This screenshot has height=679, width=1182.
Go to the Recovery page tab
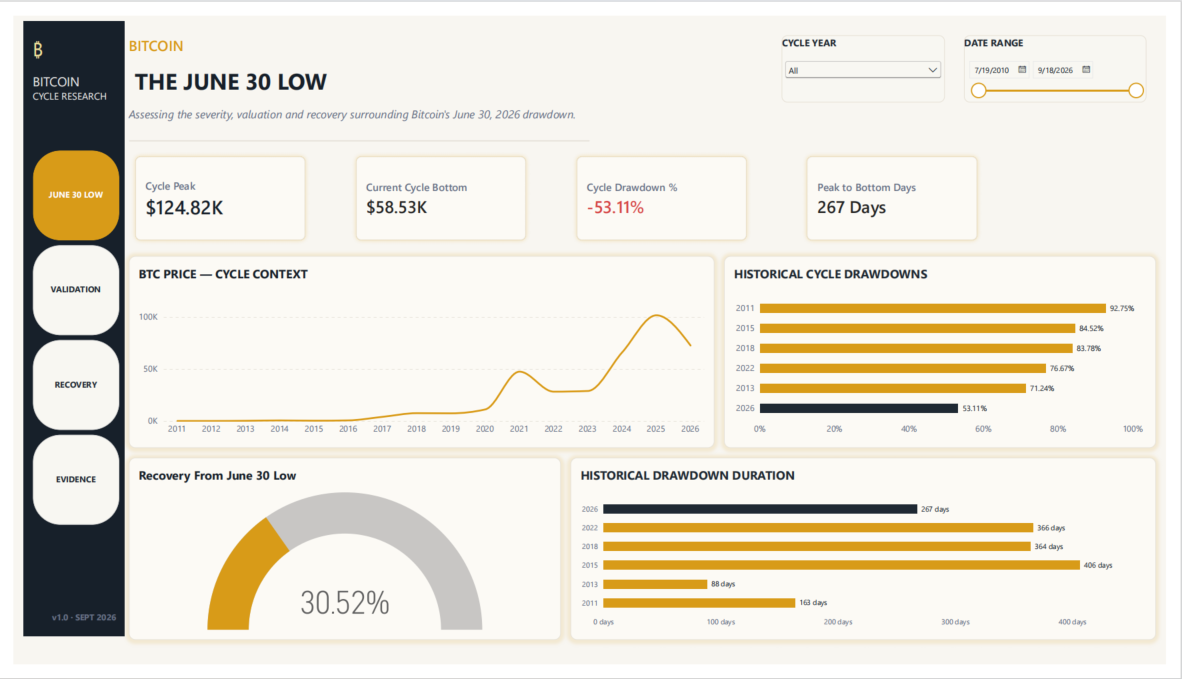pyautogui.click(x=76, y=384)
